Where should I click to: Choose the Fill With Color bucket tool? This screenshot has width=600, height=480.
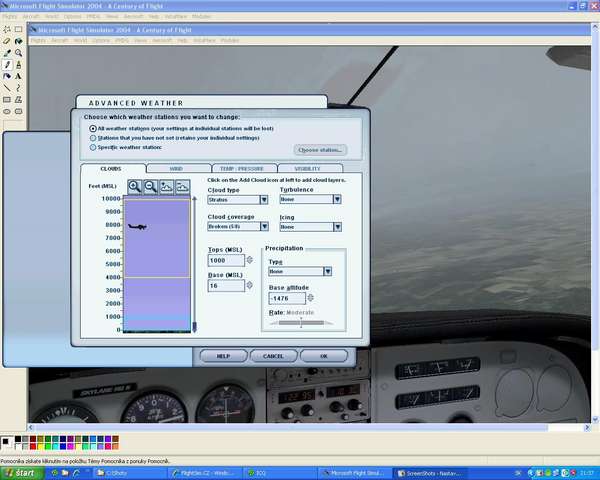18,41
